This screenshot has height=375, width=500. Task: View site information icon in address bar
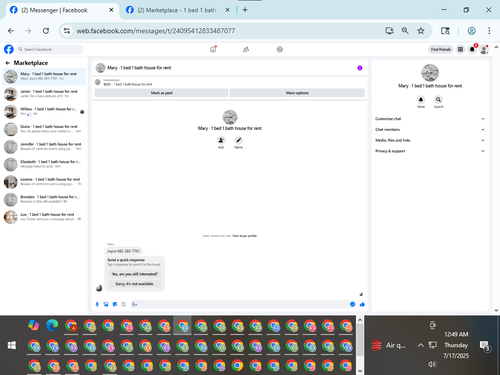(x=67, y=31)
